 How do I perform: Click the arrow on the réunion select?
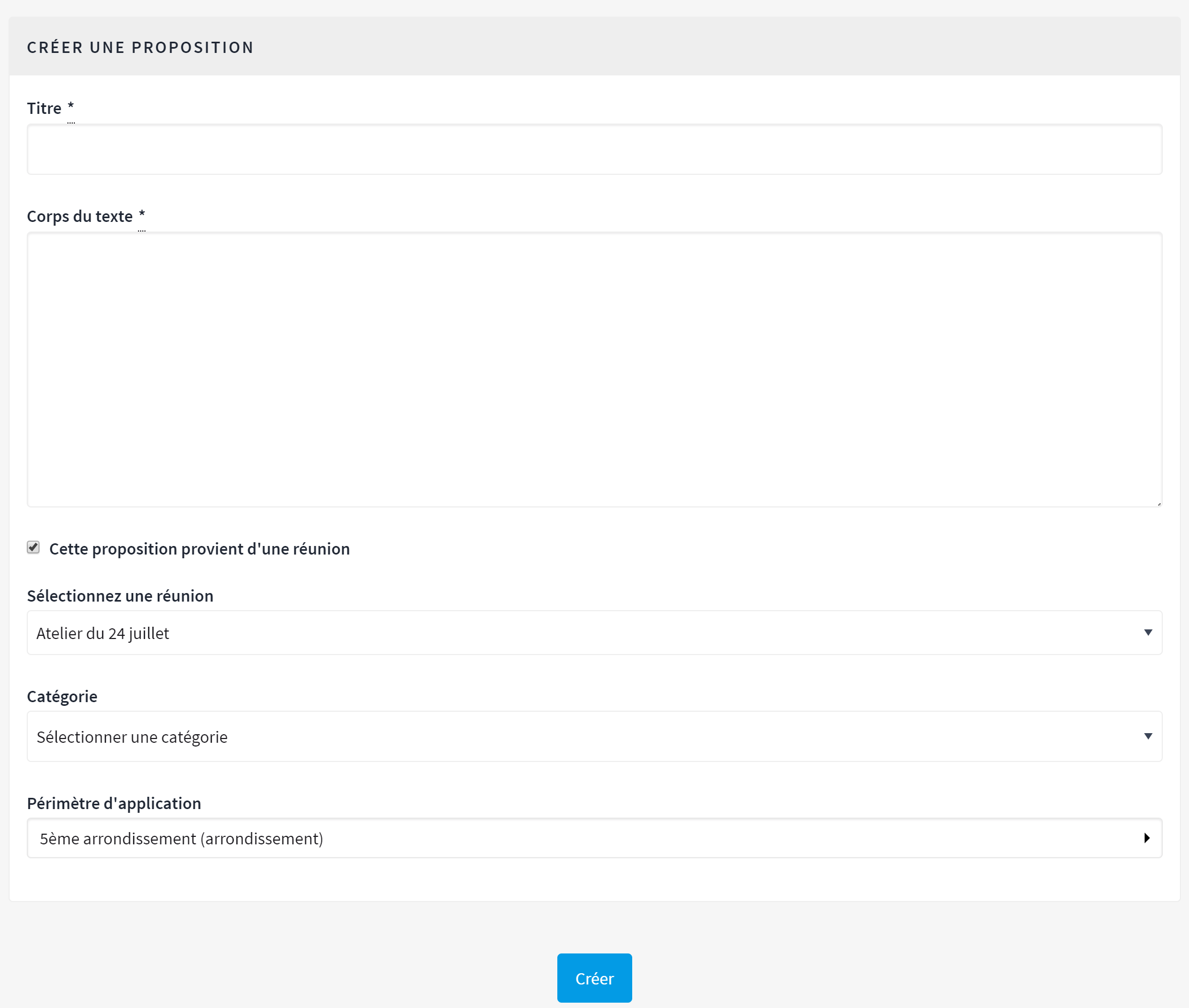click(x=1147, y=633)
